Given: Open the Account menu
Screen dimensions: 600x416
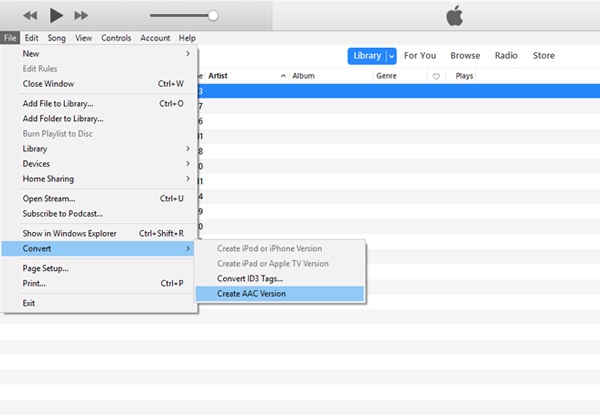Looking at the screenshot, I should [155, 38].
